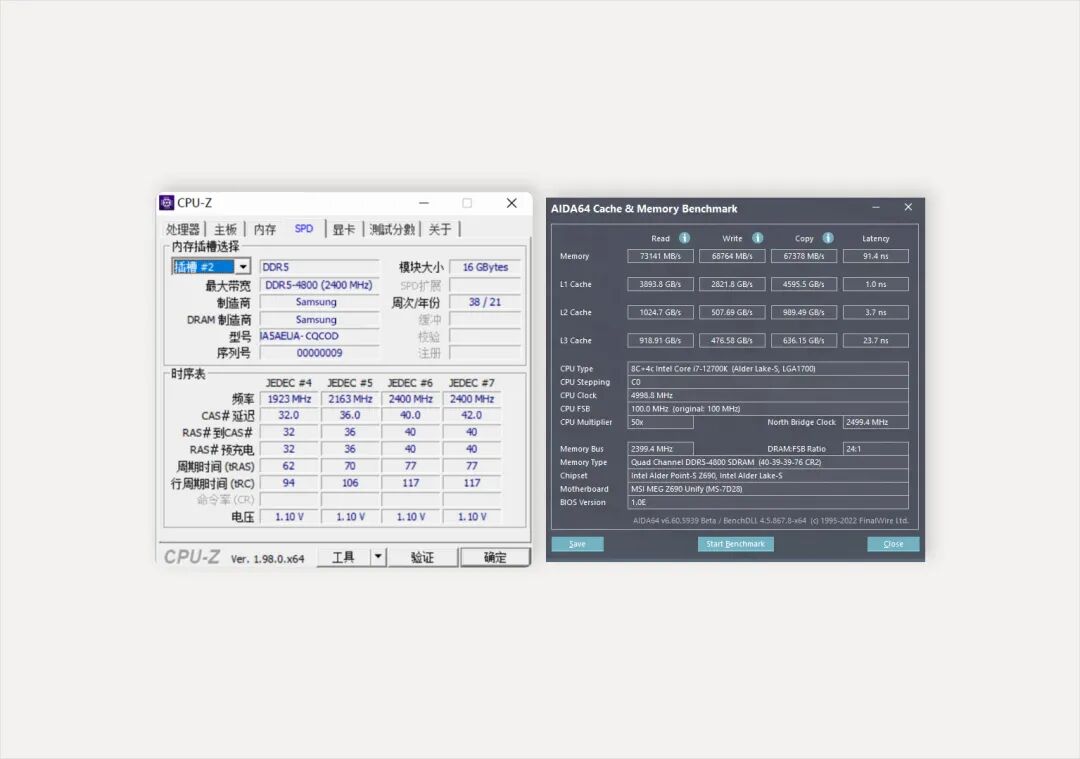Open the 測試分數 tab

click(391, 229)
